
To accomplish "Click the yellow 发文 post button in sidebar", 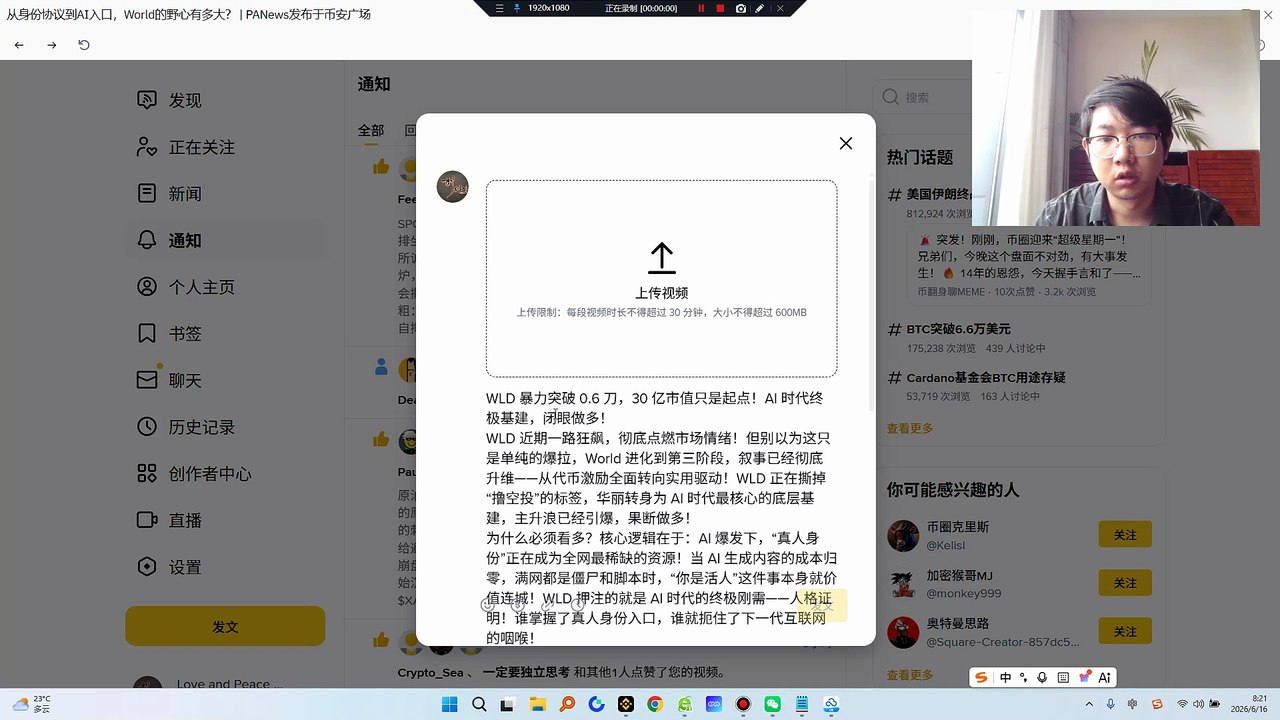I will [x=225, y=626].
